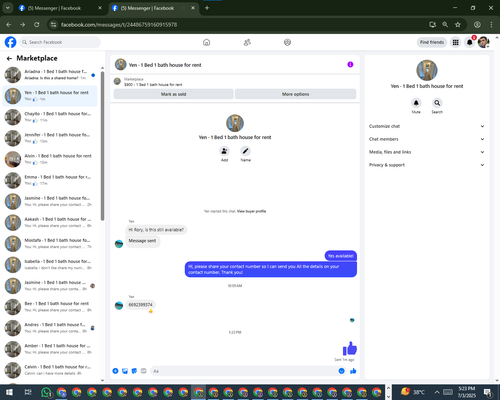500x400 pixels.
Task: Click the large chat profile thumbnail
Action: (235, 123)
